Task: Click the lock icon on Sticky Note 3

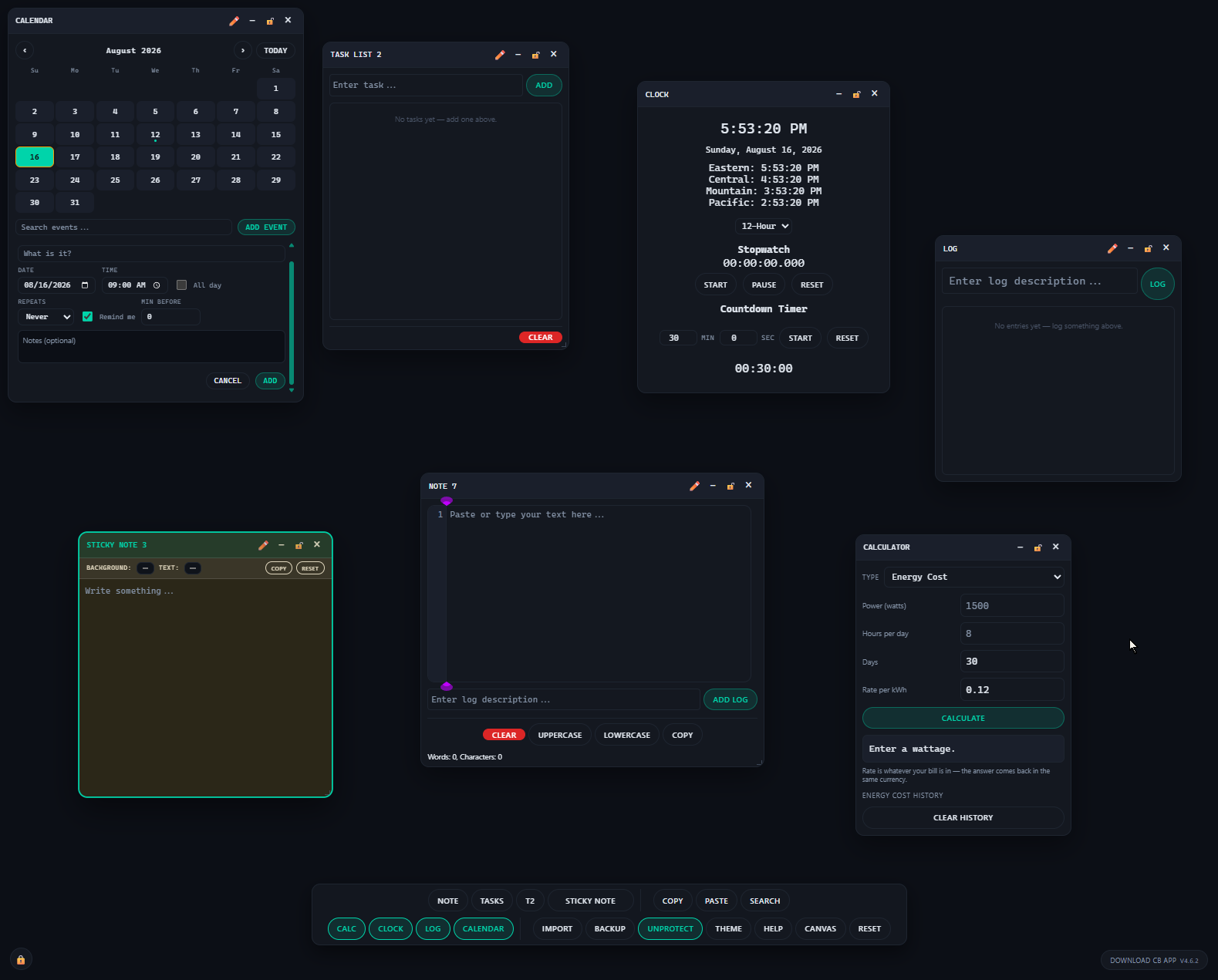Action: point(299,545)
